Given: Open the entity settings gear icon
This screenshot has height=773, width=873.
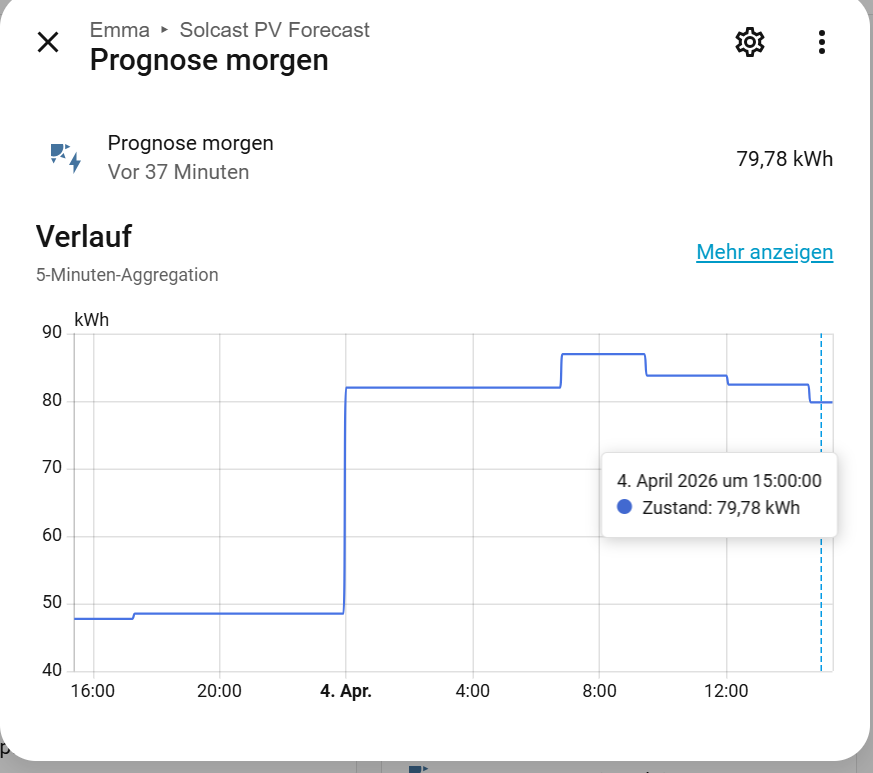Looking at the screenshot, I should coord(749,42).
